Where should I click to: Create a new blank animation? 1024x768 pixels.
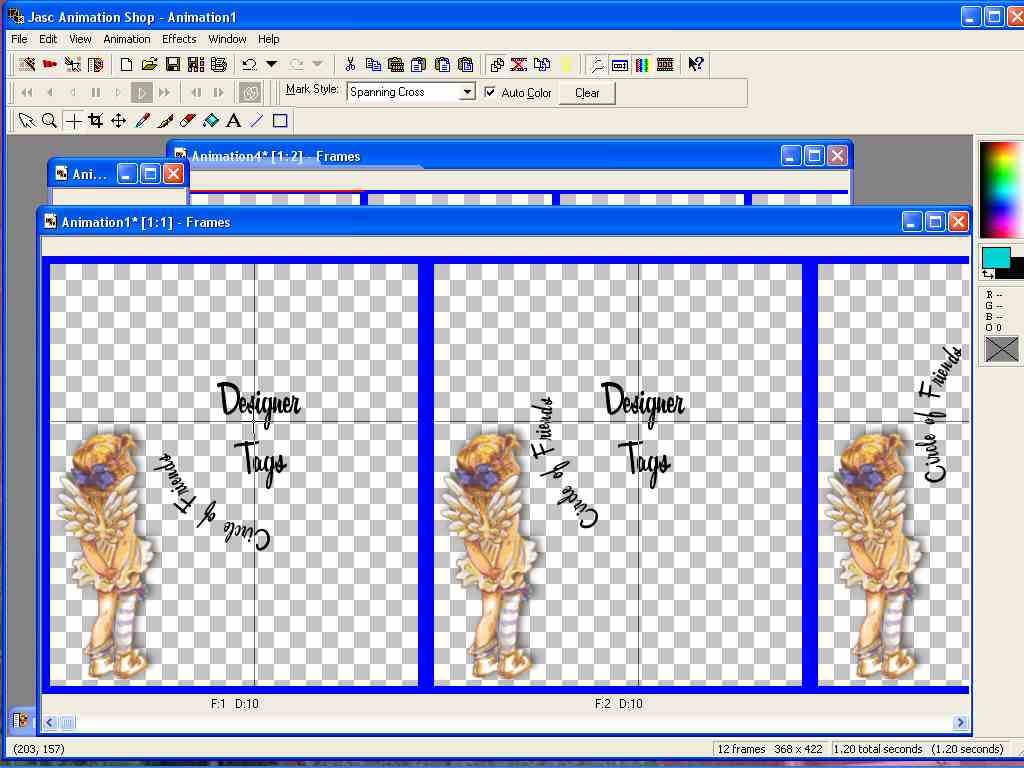126,64
